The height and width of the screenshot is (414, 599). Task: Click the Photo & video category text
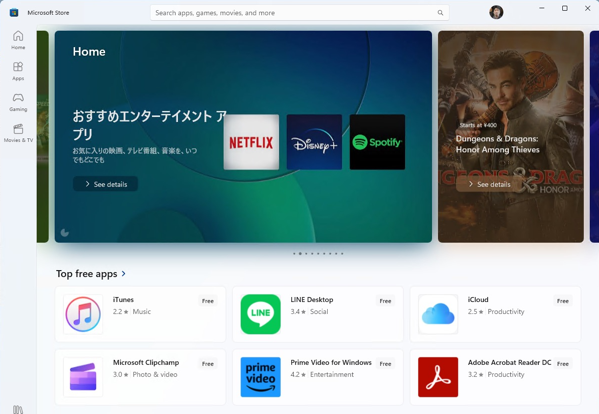[155, 375]
